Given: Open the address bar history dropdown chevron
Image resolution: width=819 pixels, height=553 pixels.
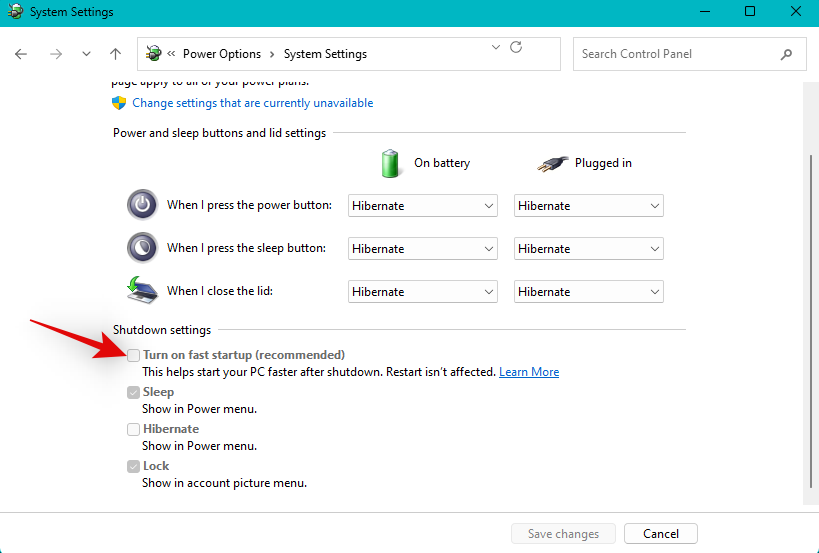Looking at the screenshot, I should coord(496,47).
